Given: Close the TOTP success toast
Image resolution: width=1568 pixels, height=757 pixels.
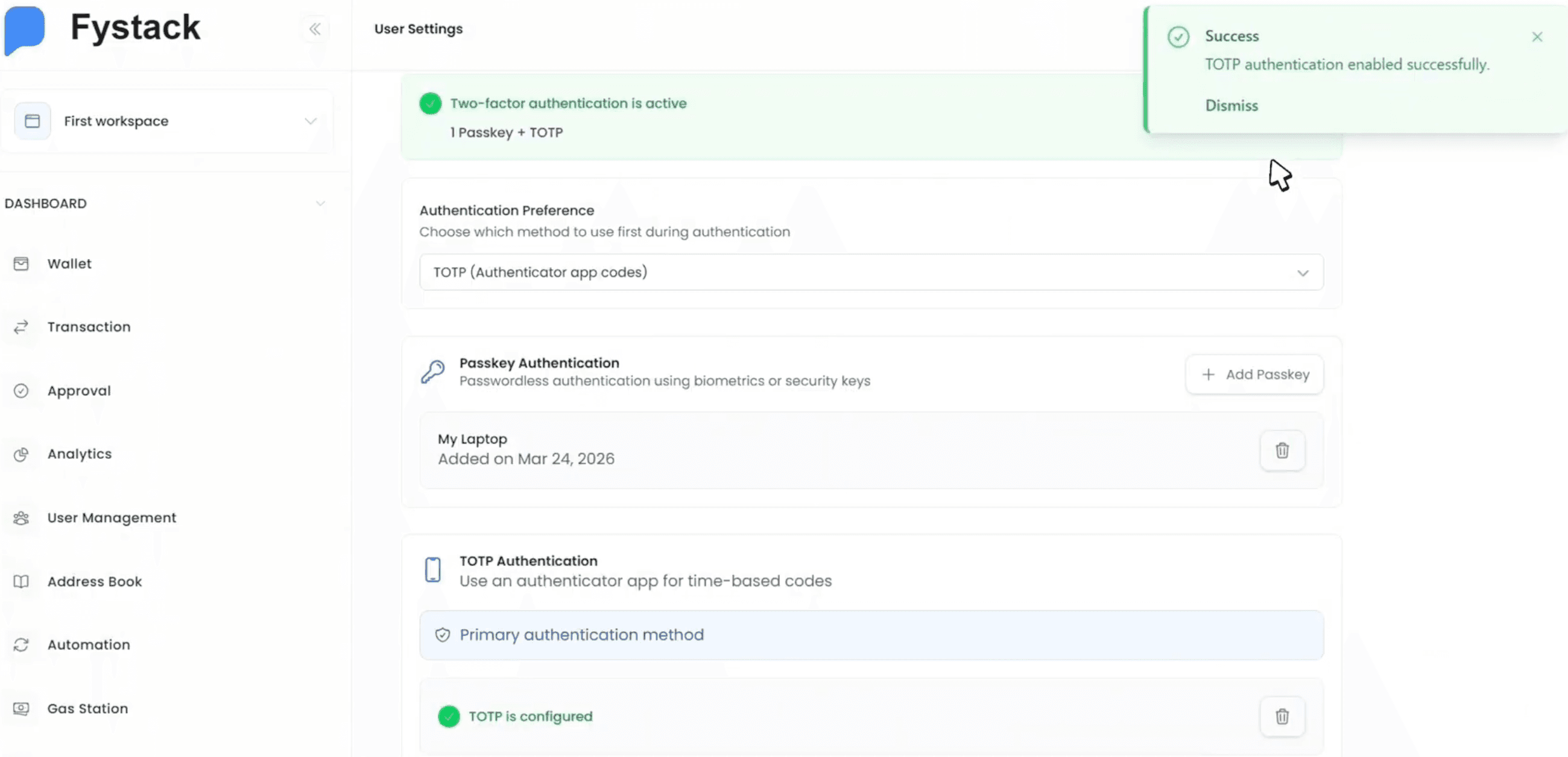Looking at the screenshot, I should (1538, 37).
